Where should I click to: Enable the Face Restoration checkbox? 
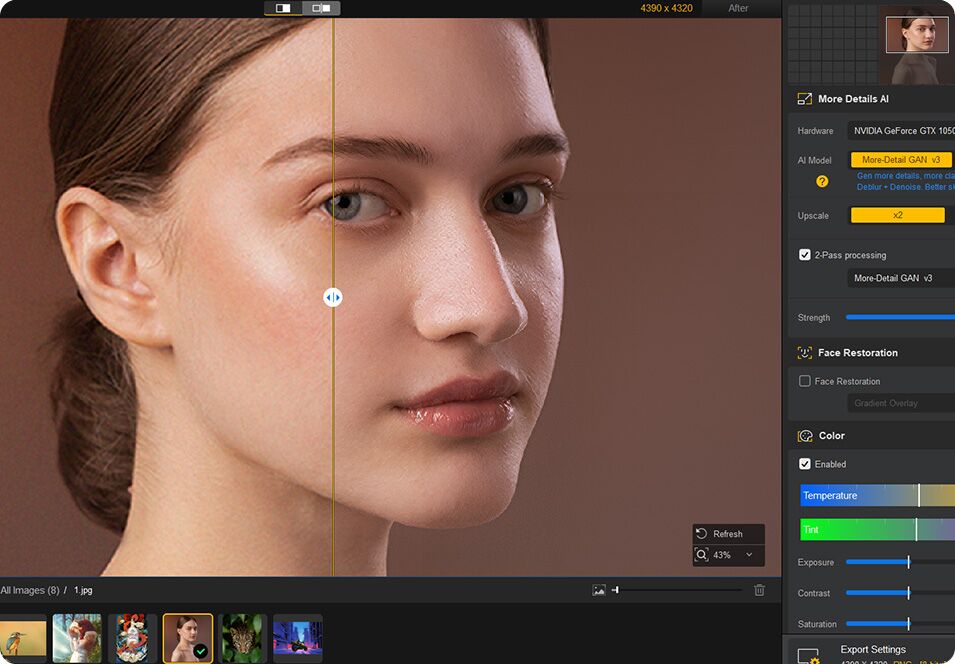point(805,381)
